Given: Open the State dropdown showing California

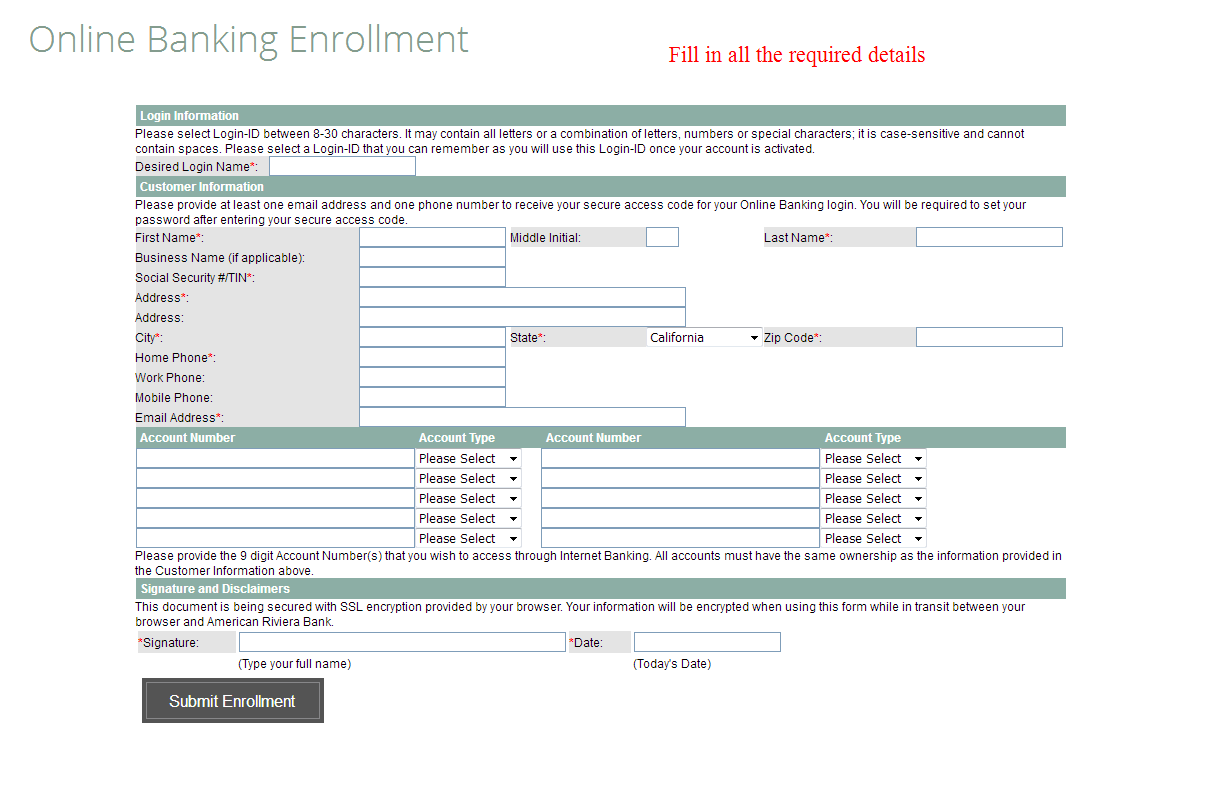Looking at the screenshot, I should [704, 337].
